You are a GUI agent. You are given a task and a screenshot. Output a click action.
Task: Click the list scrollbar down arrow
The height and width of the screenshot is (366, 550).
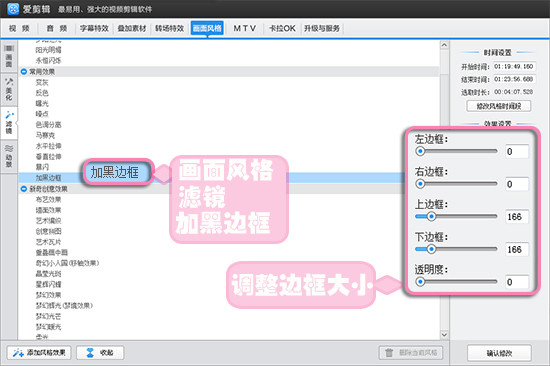pyautogui.click(x=444, y=334)
